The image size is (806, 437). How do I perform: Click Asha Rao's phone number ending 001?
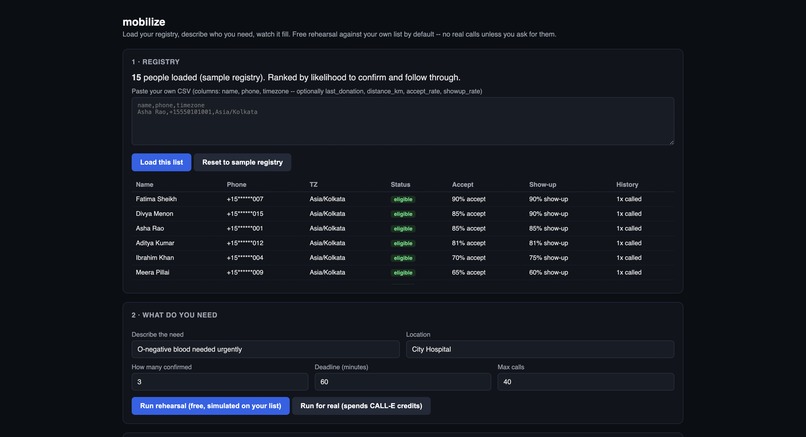(245, 228)
